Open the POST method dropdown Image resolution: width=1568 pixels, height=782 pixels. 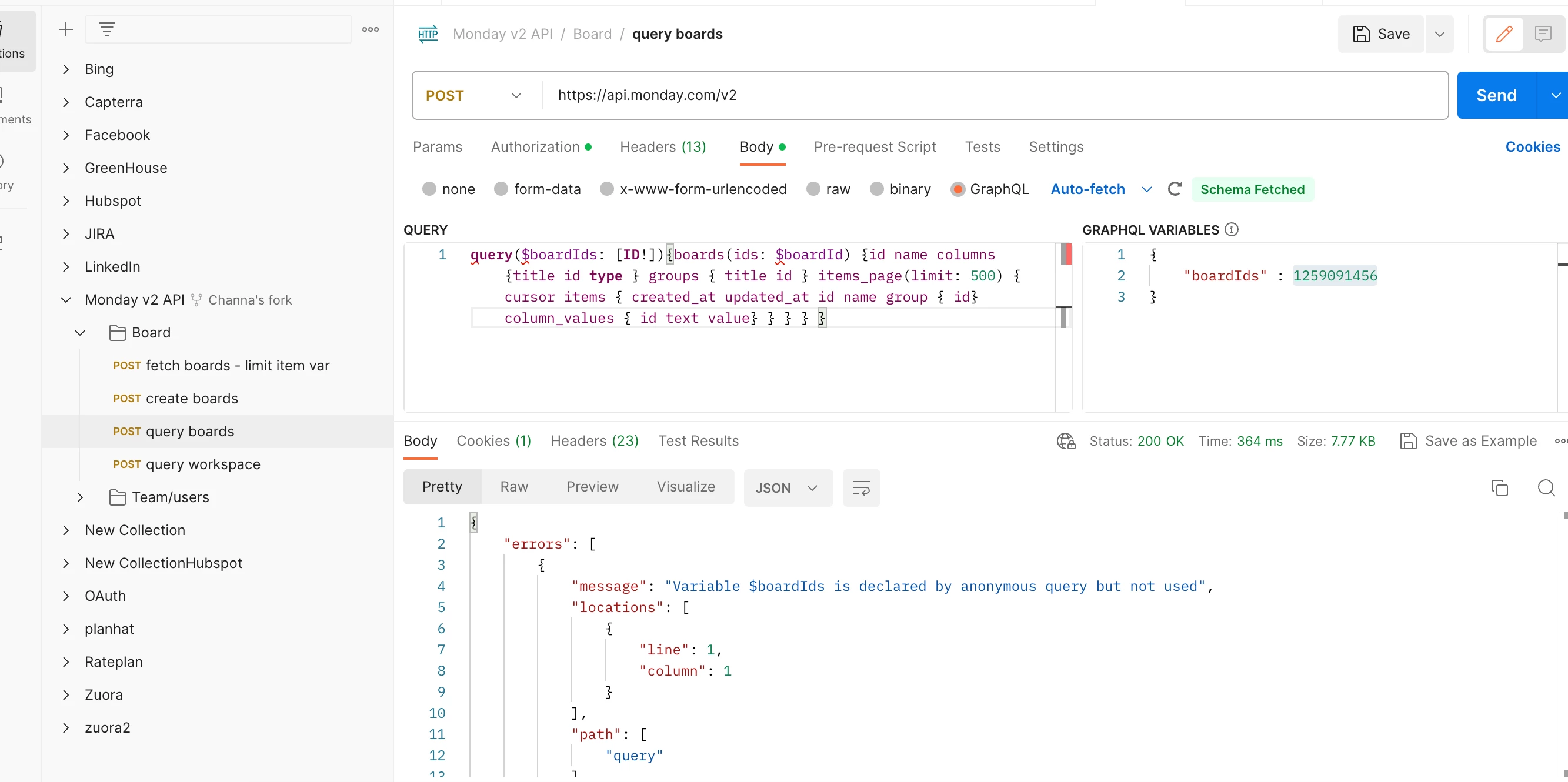[474, 95]
